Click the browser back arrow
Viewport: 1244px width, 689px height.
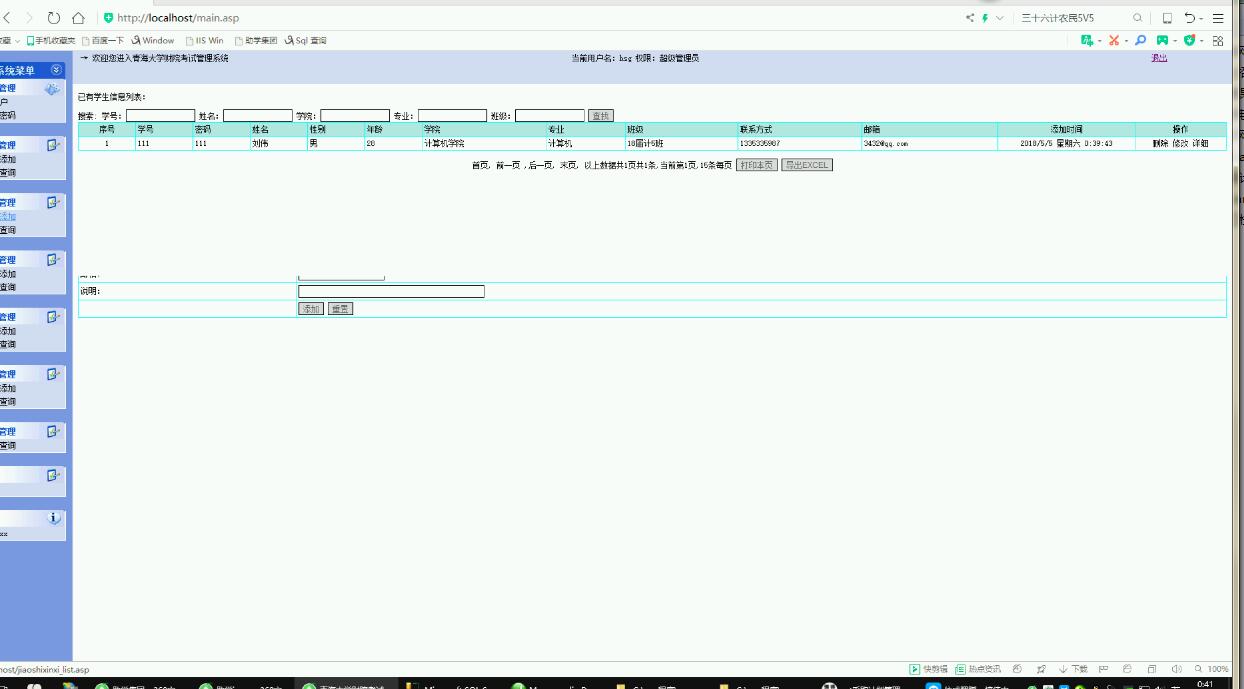(x=8, y=18)
